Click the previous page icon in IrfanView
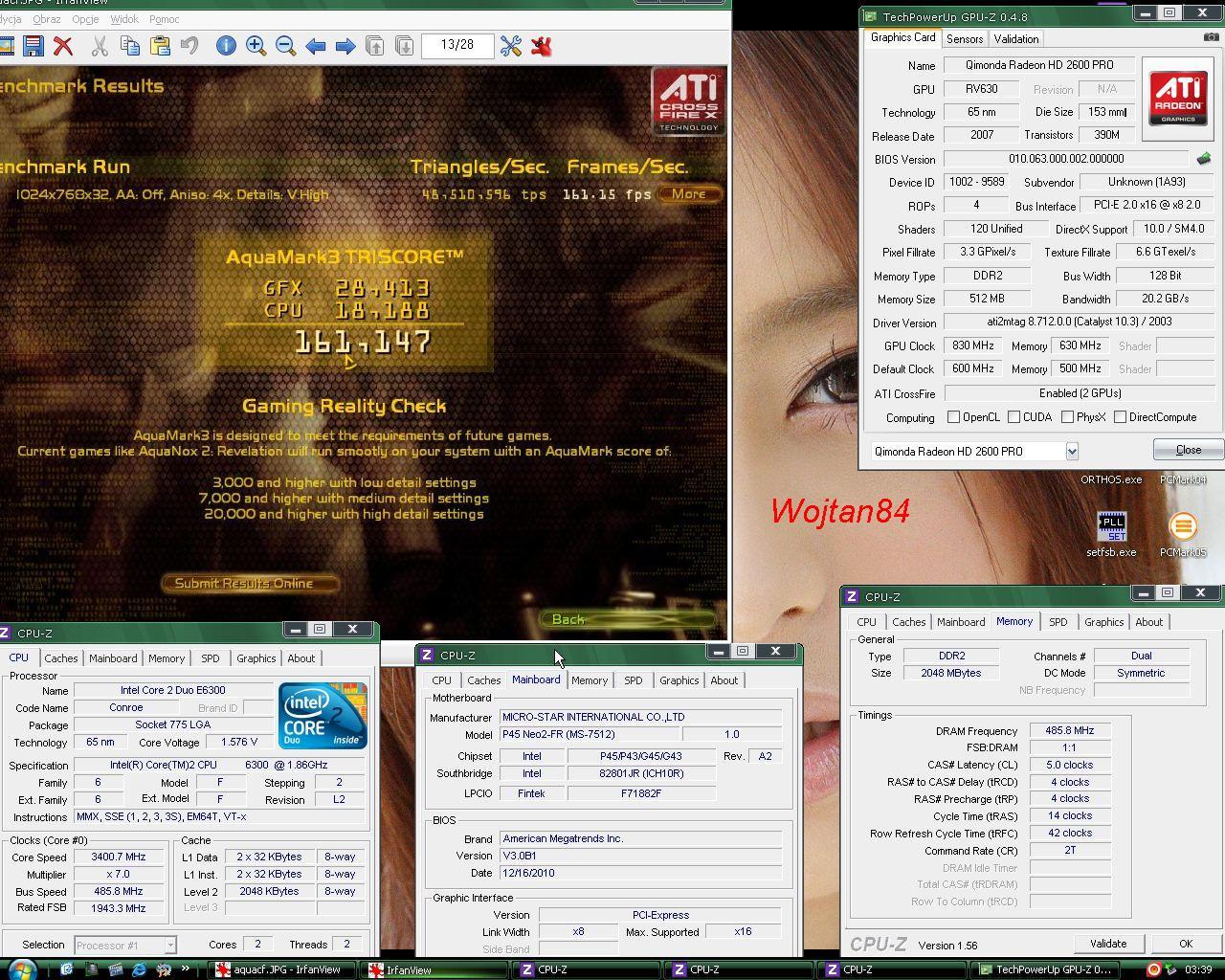 pyautogui.click(x=375, y=46)
